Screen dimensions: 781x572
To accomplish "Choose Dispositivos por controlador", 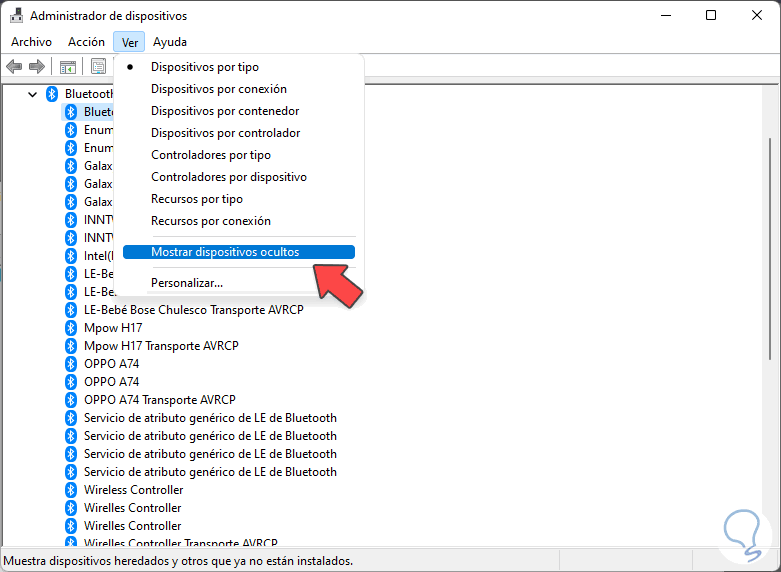I will (239, 133).
